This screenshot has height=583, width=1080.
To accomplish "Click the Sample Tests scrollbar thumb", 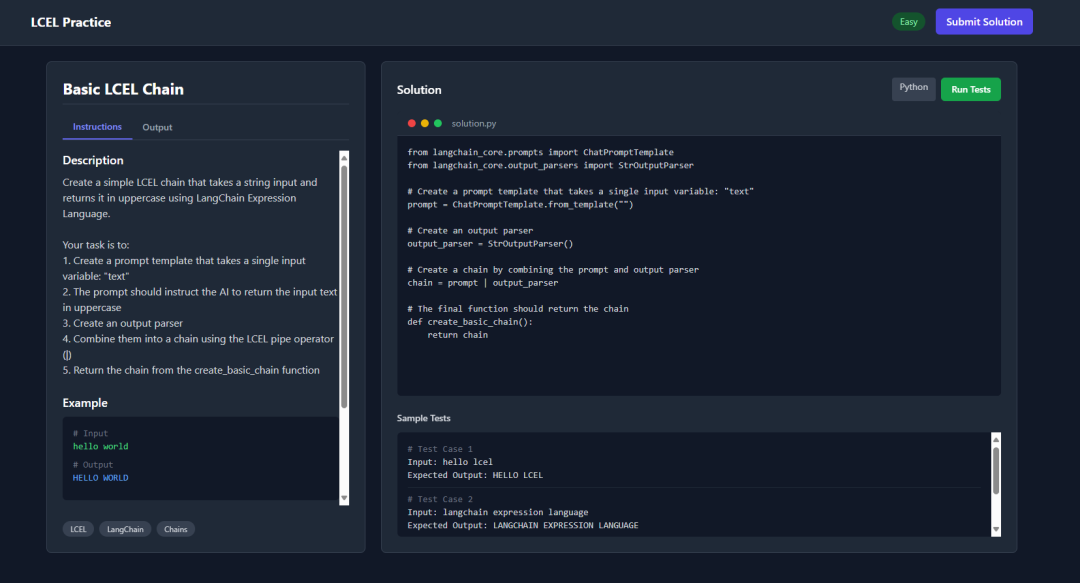I will 996,470.
